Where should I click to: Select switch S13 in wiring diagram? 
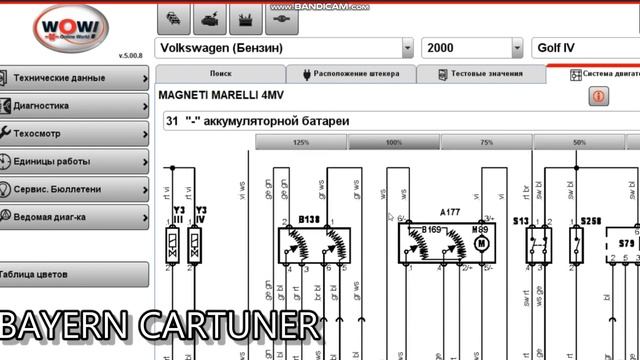(539, 245)
